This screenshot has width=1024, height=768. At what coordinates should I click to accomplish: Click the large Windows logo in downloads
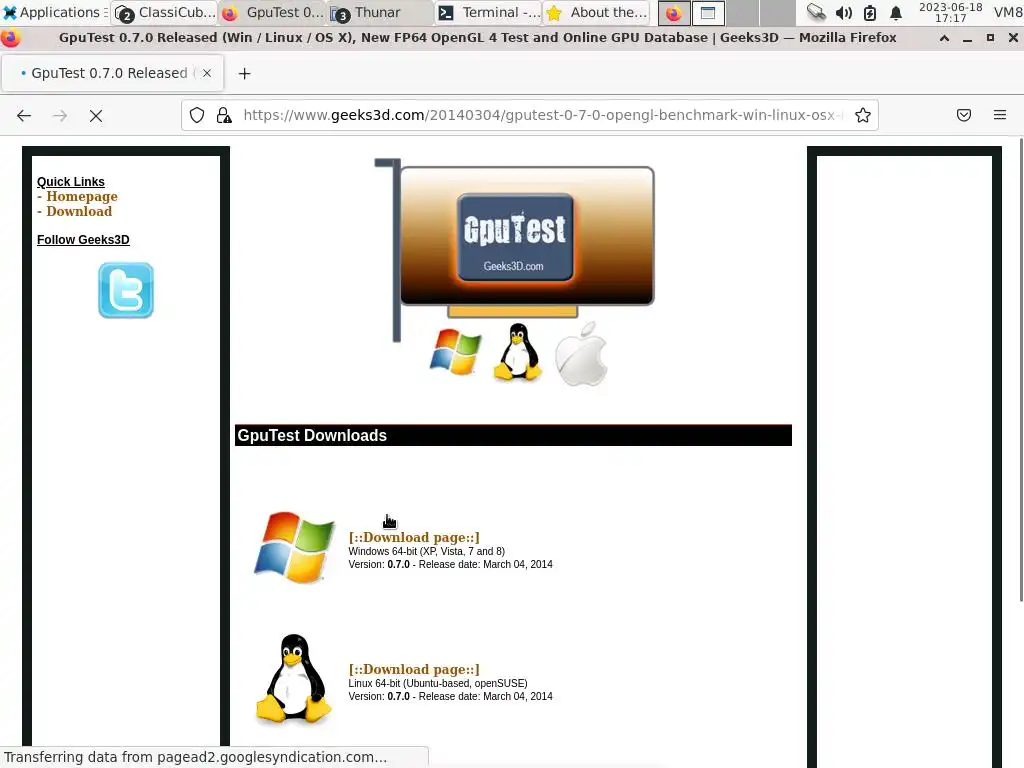[x=295, y=547]
